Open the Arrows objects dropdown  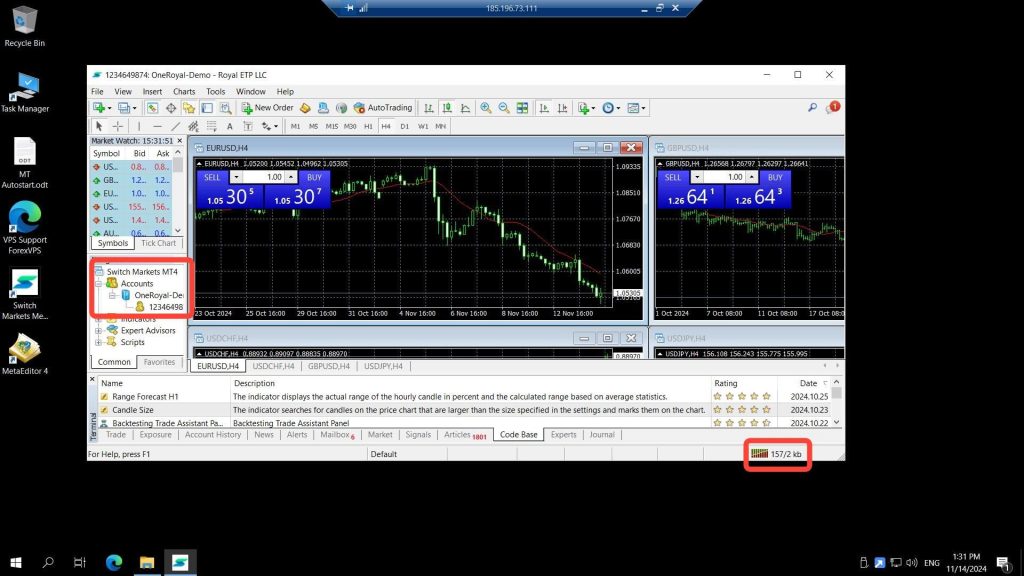point(269,126)
